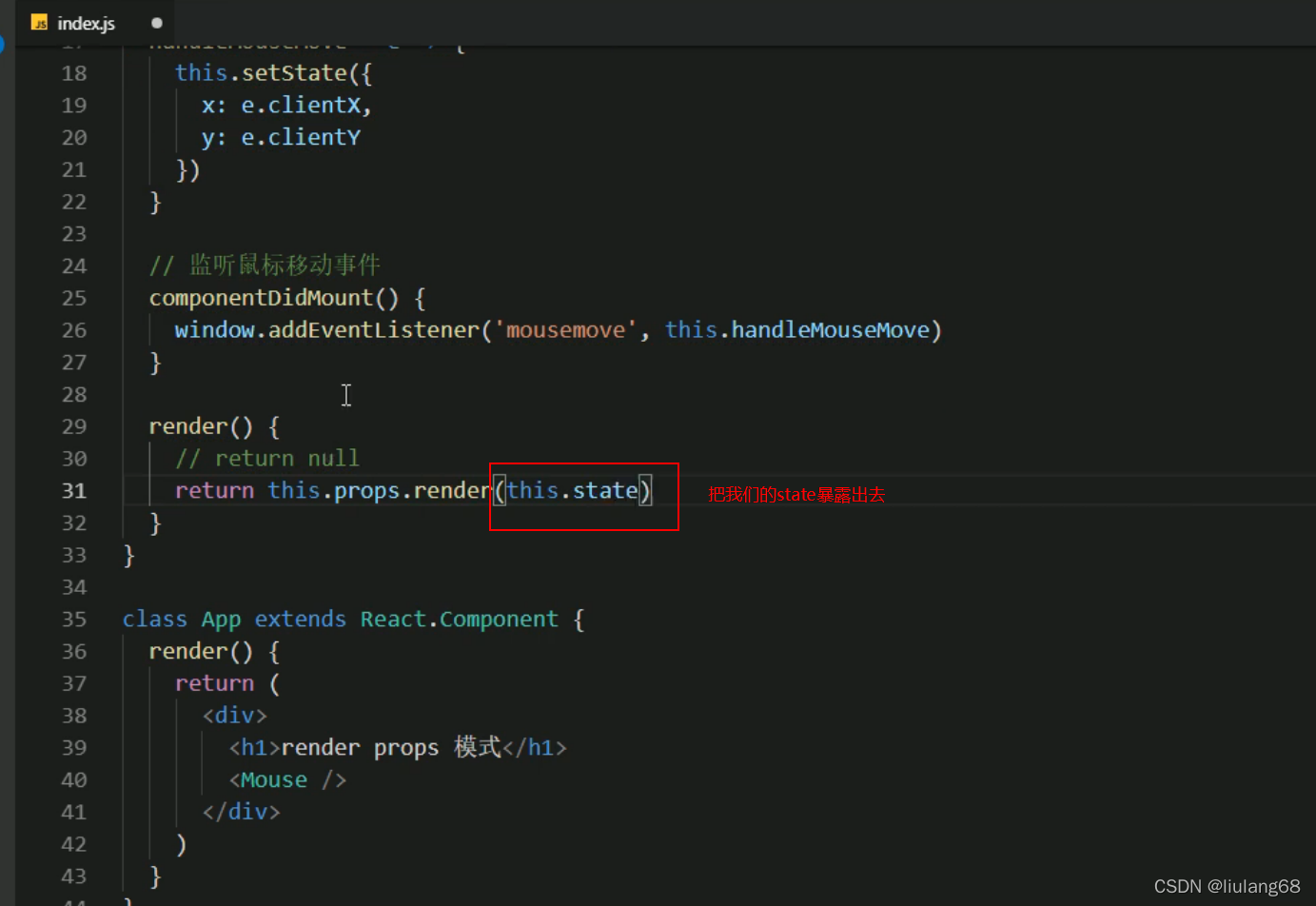Click 'return (' on line 37

(227, 683)
